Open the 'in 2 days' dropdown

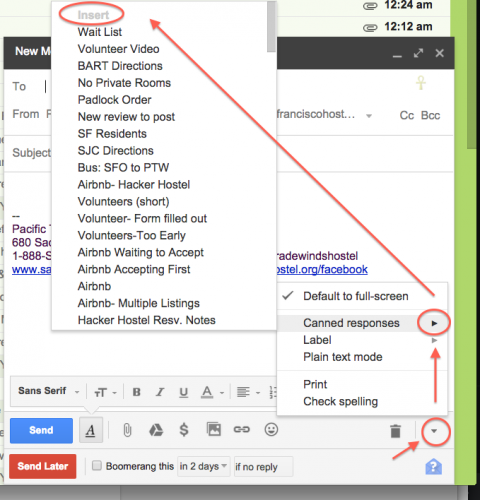(x=203, y=466)
